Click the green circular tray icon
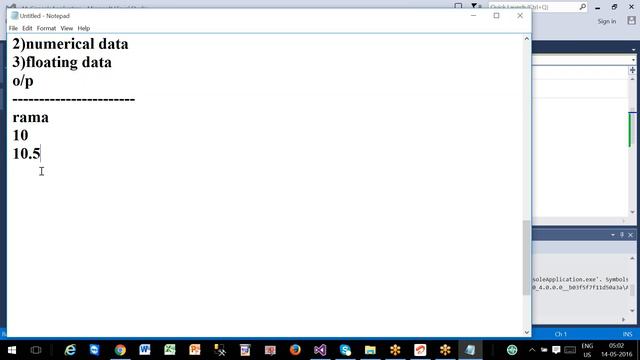Image resolution: width=640 pixels, height=360 pixels. tap(512, 350)
